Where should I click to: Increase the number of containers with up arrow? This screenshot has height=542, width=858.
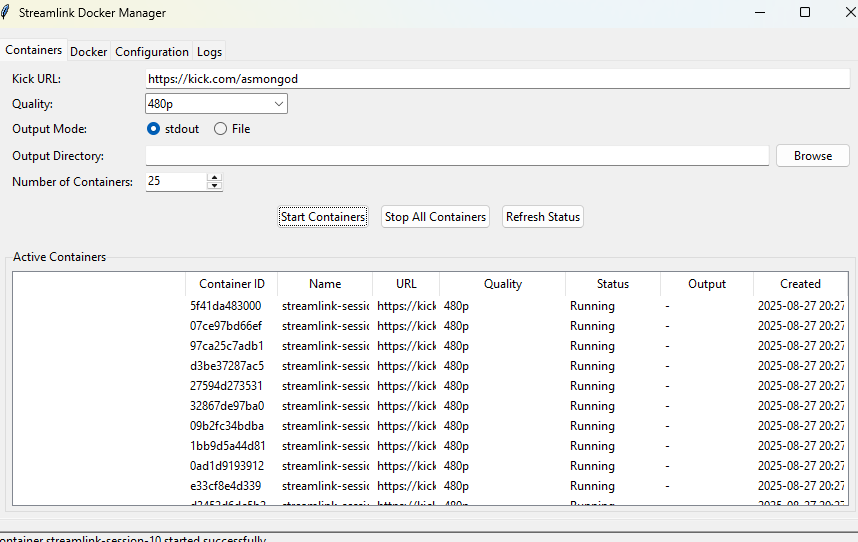coord(214,177)
